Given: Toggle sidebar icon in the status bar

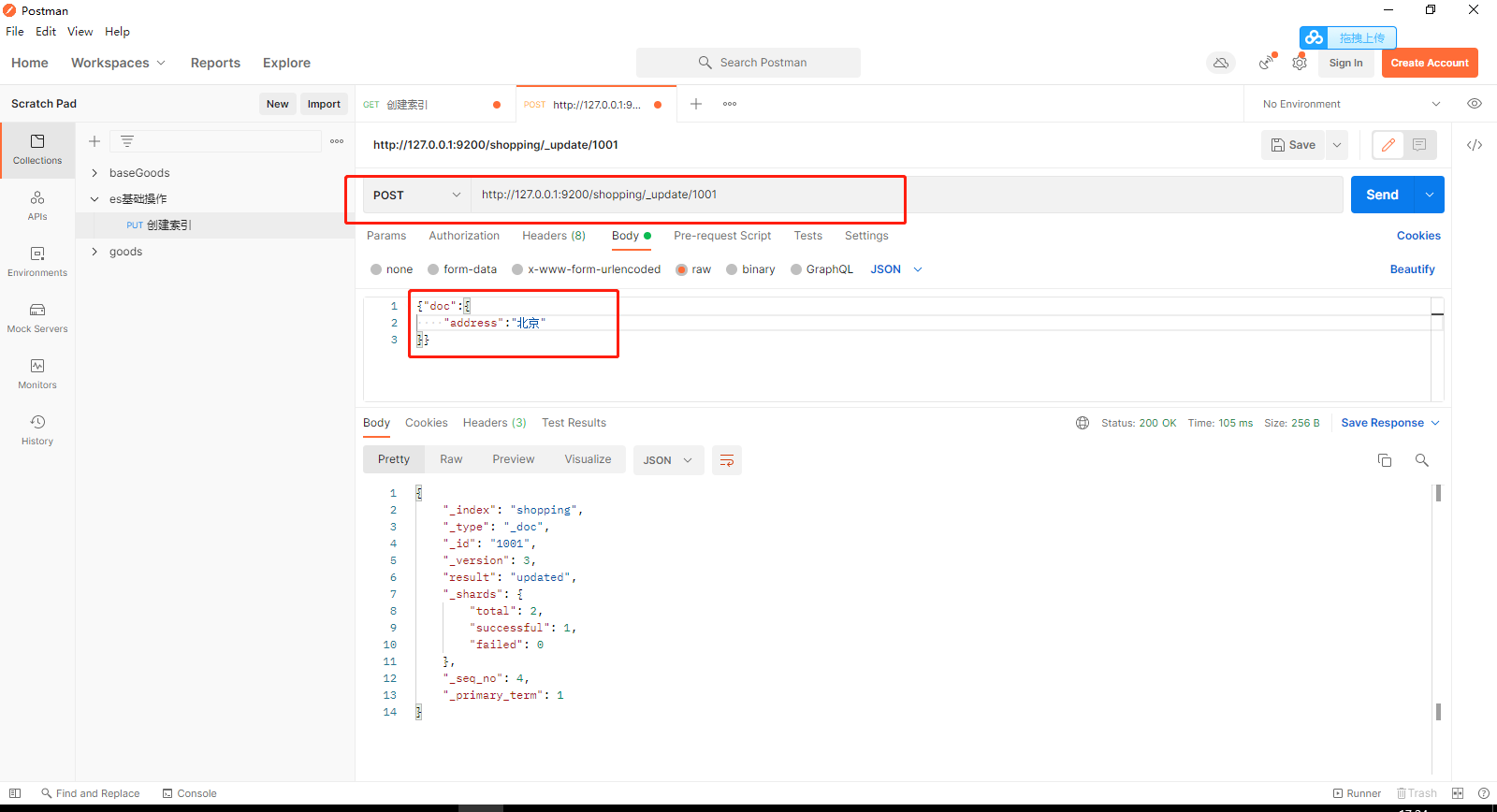Looking at the screenshot, I should click(15, 793).
